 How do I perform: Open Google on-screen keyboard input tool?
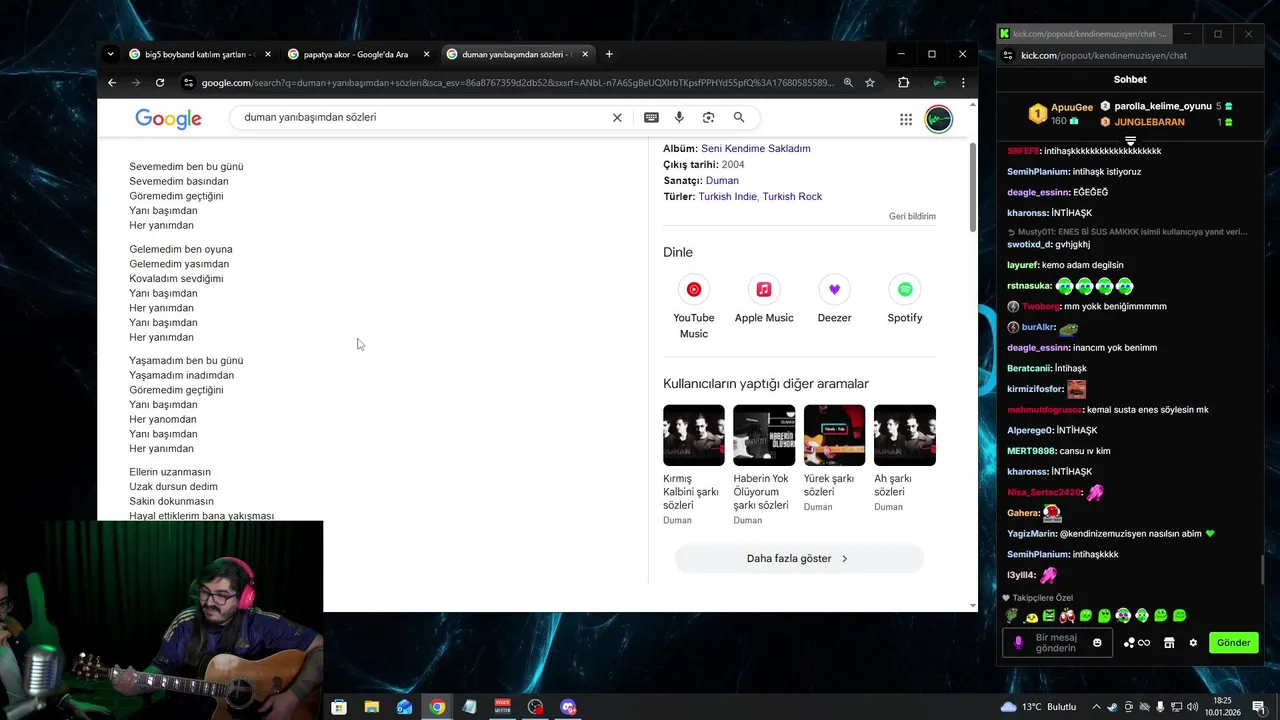pyautogui.click(x=651, y=117)
